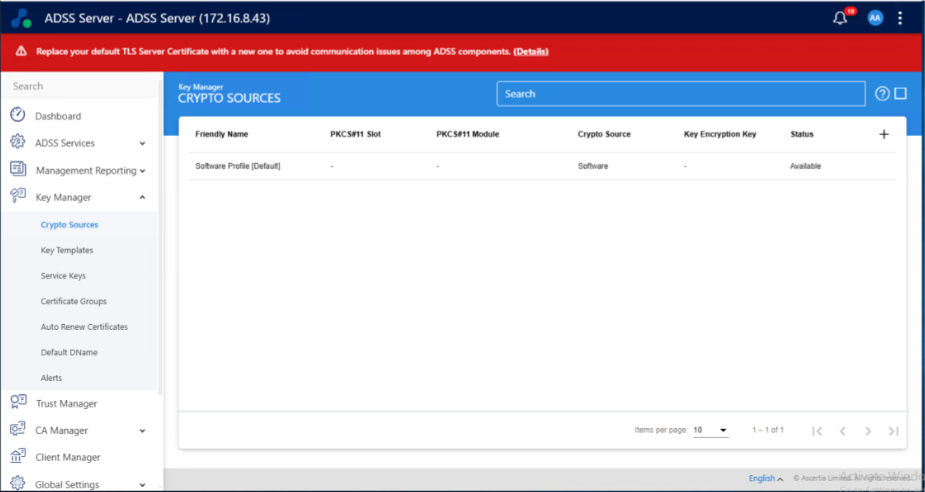Click the Software crypto source cell

pos(593,166)
